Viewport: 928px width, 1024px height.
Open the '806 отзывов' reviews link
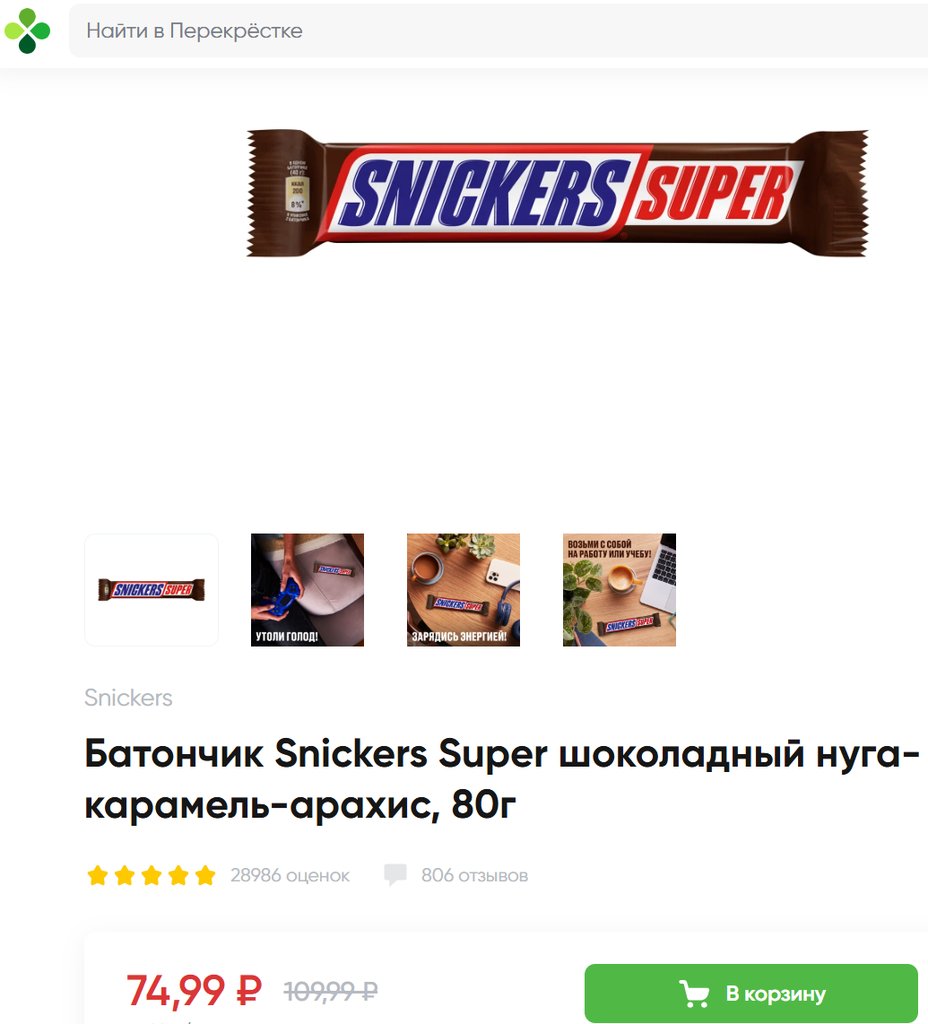point(474,875)
